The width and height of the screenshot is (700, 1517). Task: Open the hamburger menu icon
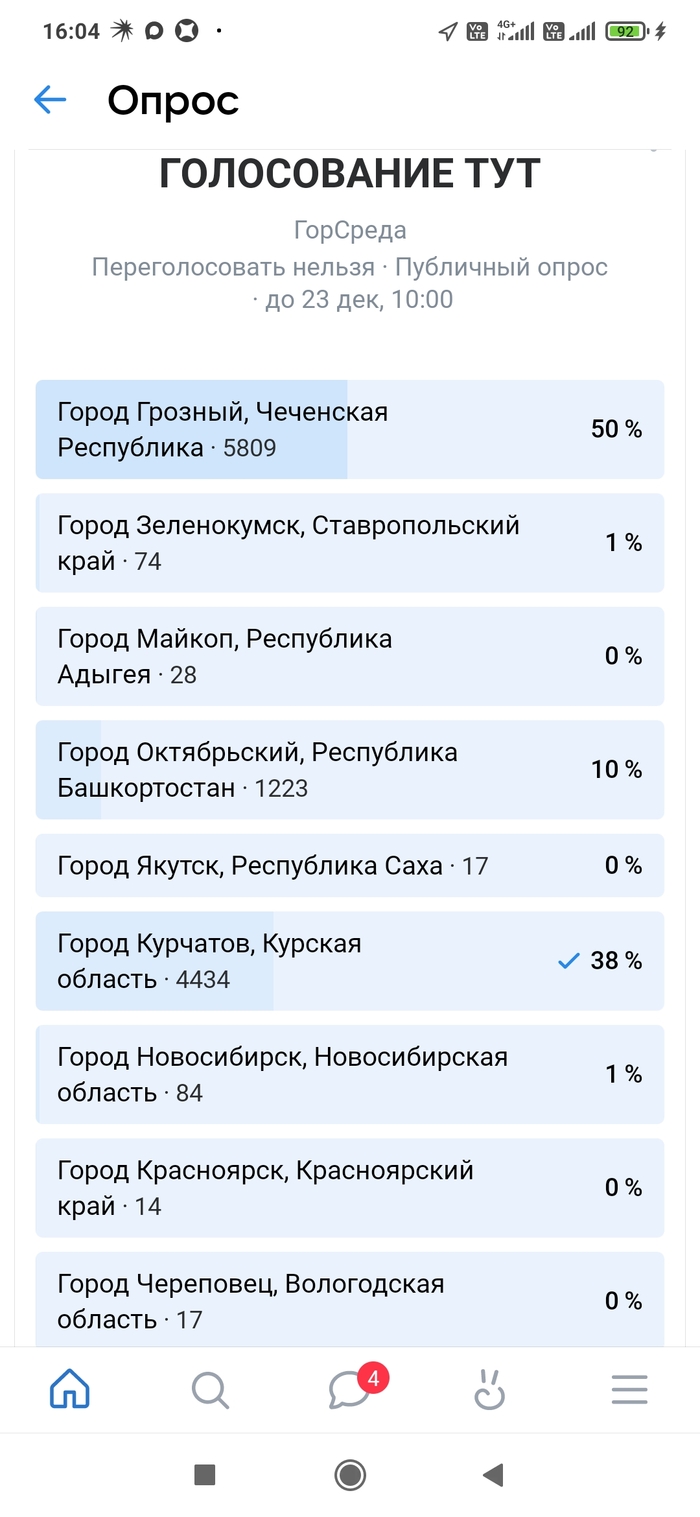[x=630, y=1390]
